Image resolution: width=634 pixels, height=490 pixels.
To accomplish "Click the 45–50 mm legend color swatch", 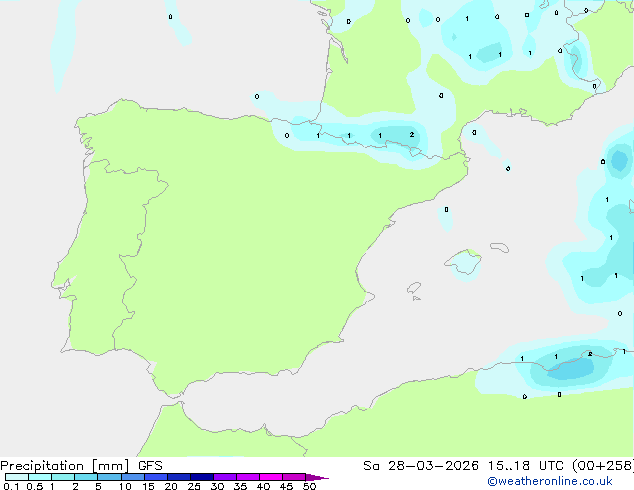I will (x=294, y=477).
